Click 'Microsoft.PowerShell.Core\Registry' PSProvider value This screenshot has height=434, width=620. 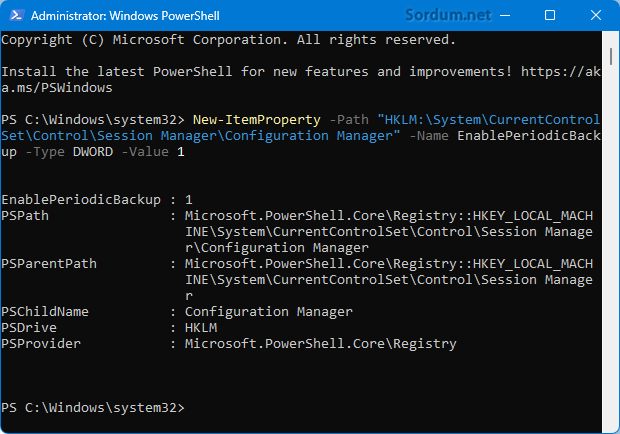[321, 344]
